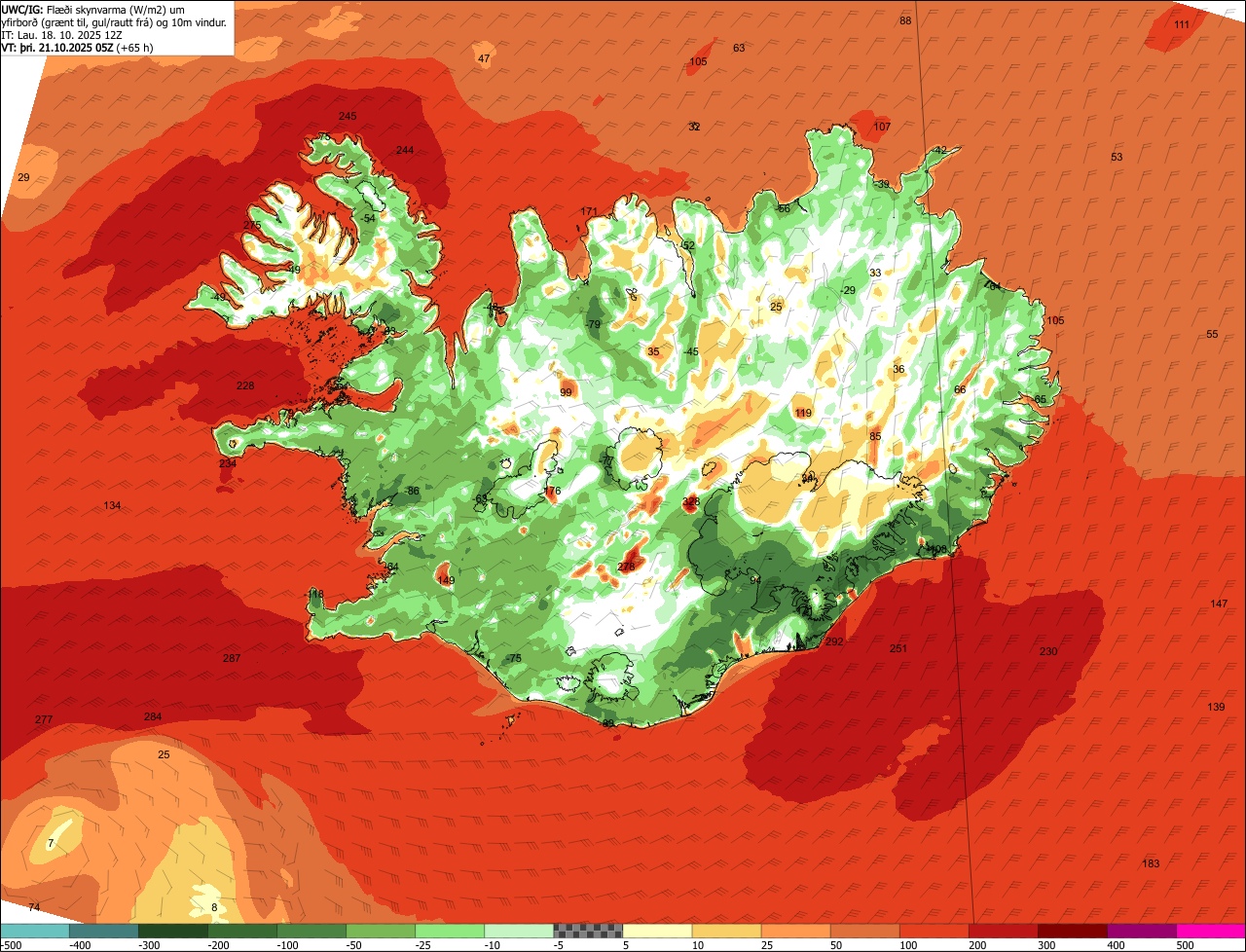Click the flux value 244 on the map
This screenshot has height=952, width=1246.
click(x=405, y=150)
